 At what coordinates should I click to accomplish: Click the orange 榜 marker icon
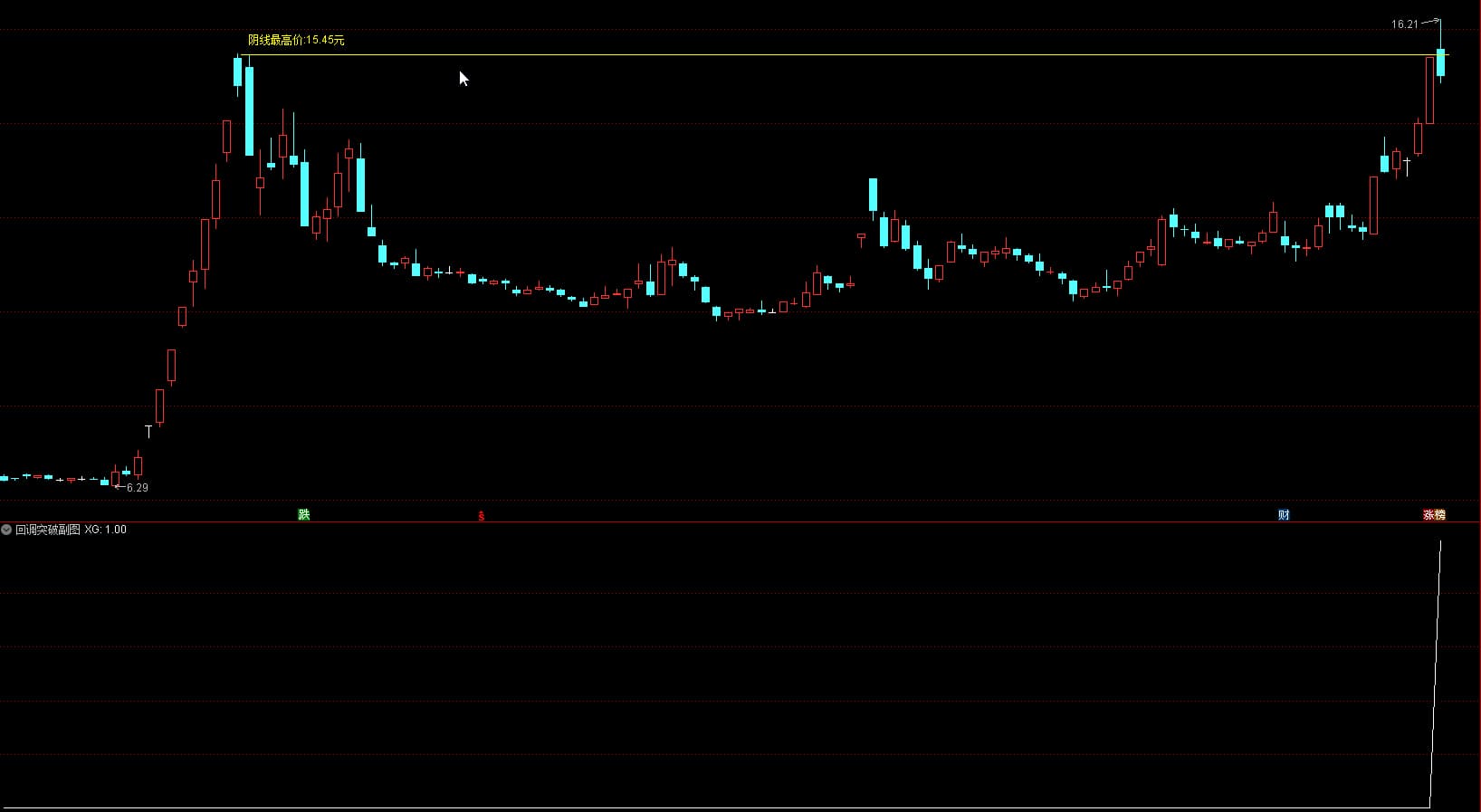[x=1439, y=515]
